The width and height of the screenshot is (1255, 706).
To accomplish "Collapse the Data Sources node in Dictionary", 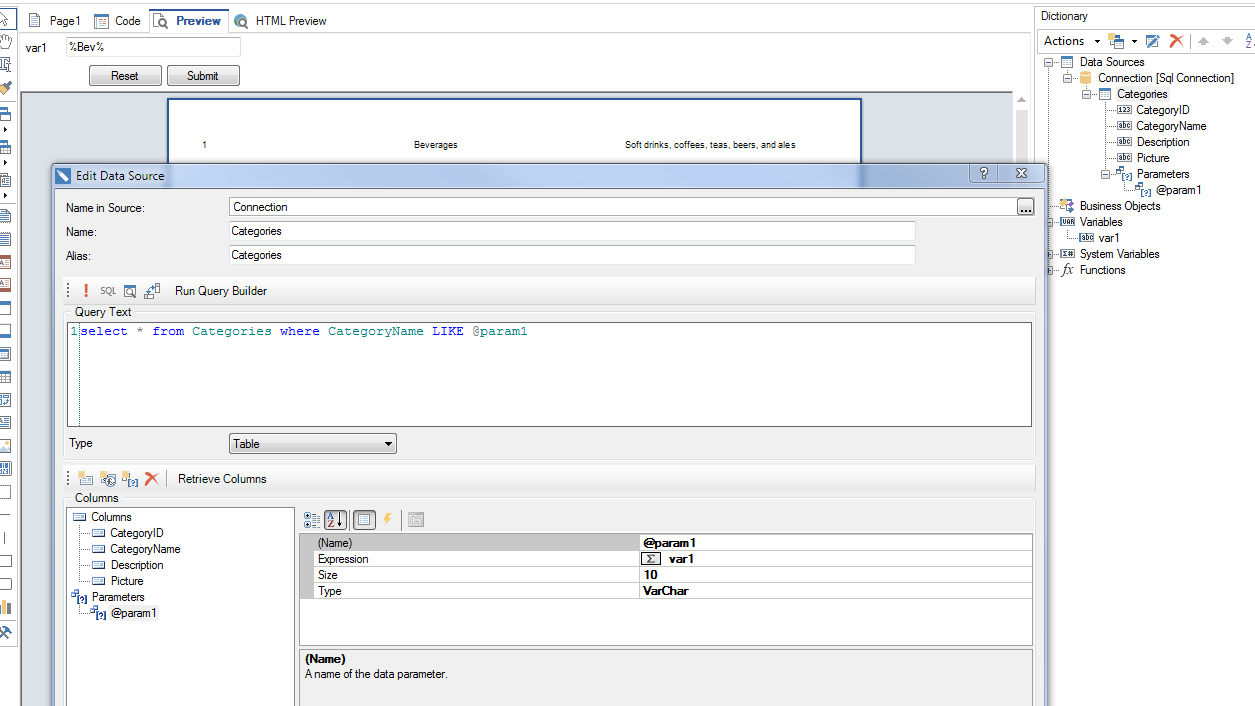I will [1049, 62].
